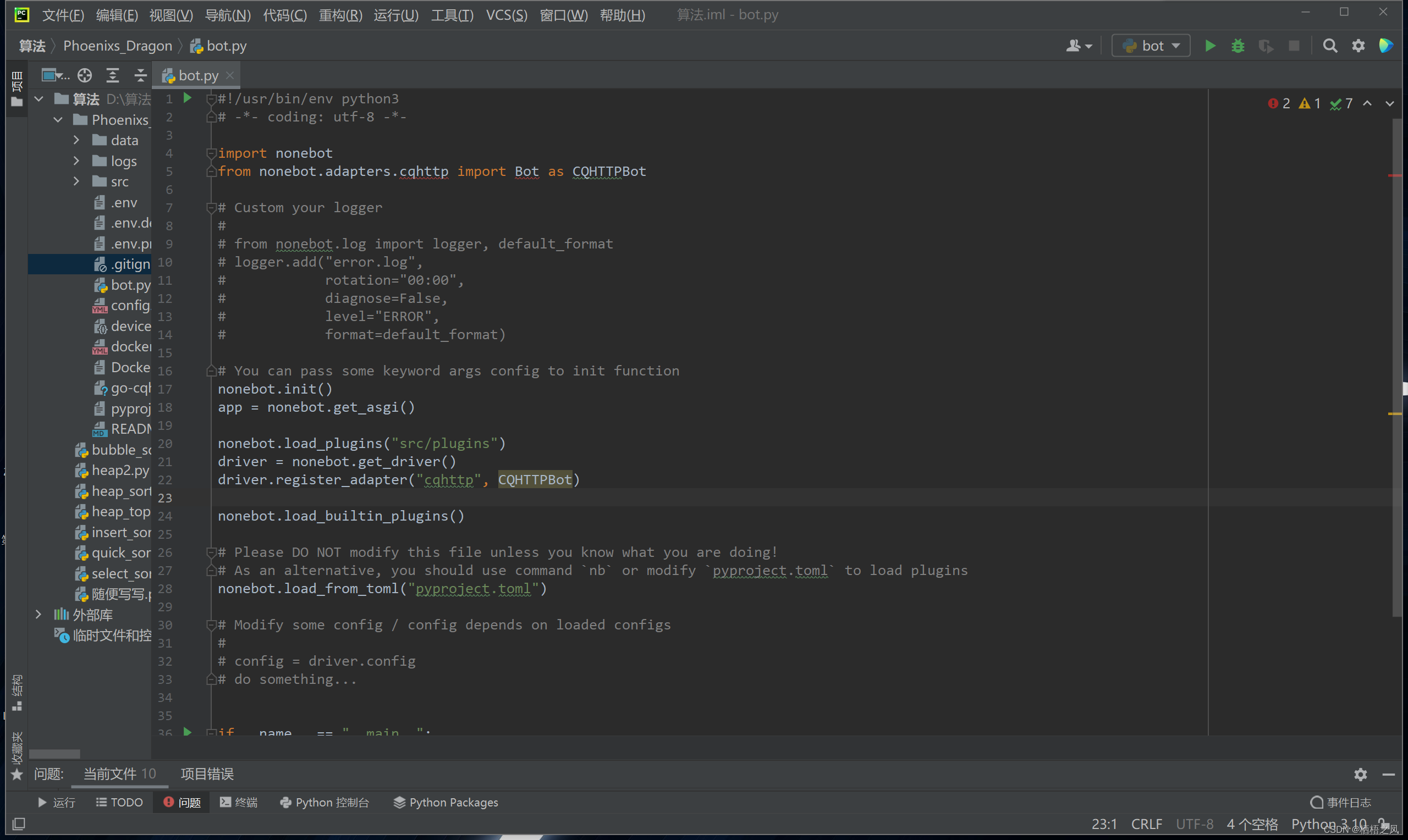Collapse all items in project tree

tap(140, 75)
